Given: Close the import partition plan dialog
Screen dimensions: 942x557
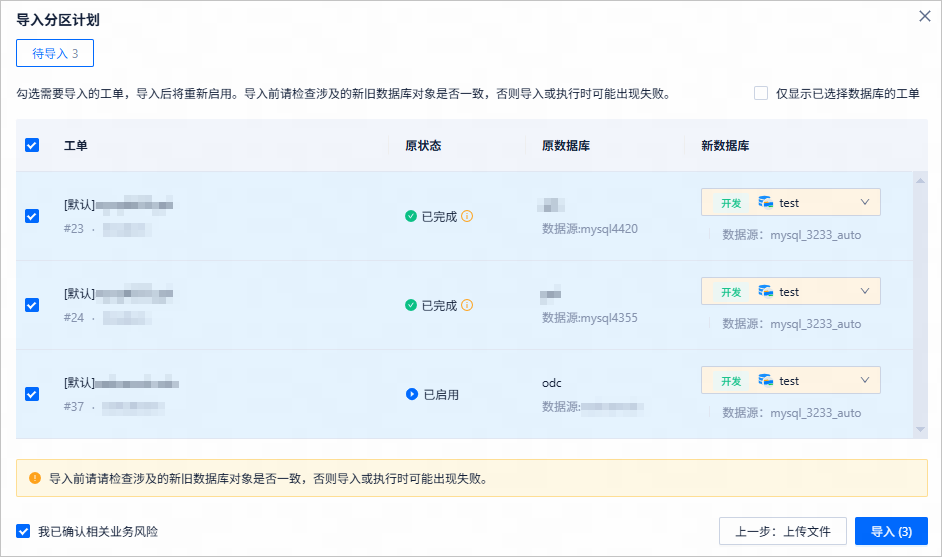Looking at the screenshot, I should point(925,16).
